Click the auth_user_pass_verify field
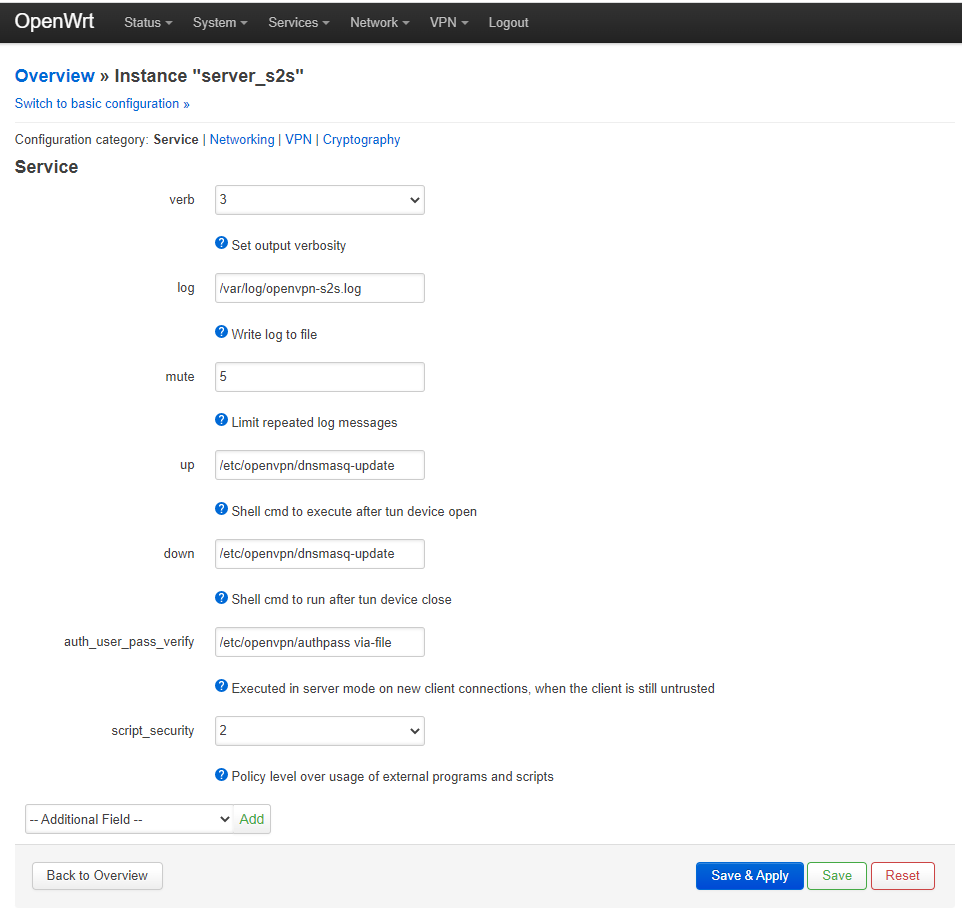Screen dimensions: 962x918 pos(320,642)
